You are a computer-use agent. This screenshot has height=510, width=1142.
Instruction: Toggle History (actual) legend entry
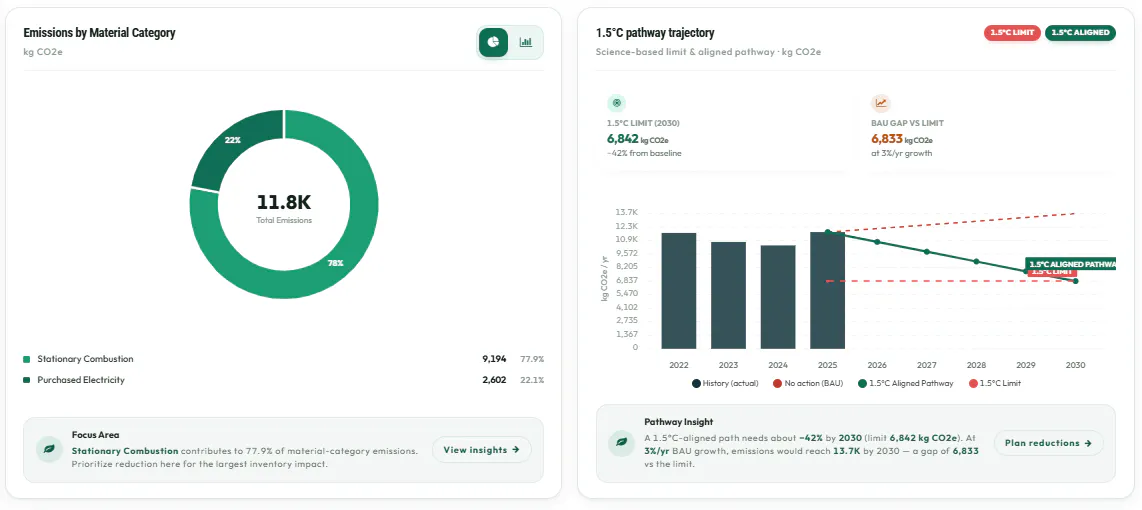pos(725,383)
